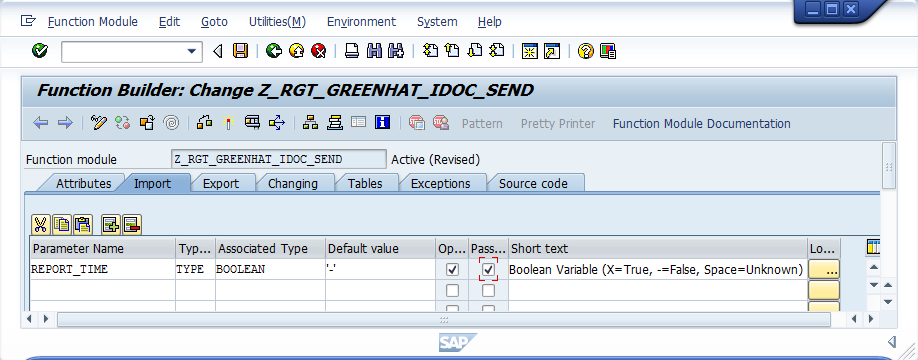
Task: Open the Help menu
Action: (x=489, y=22)
